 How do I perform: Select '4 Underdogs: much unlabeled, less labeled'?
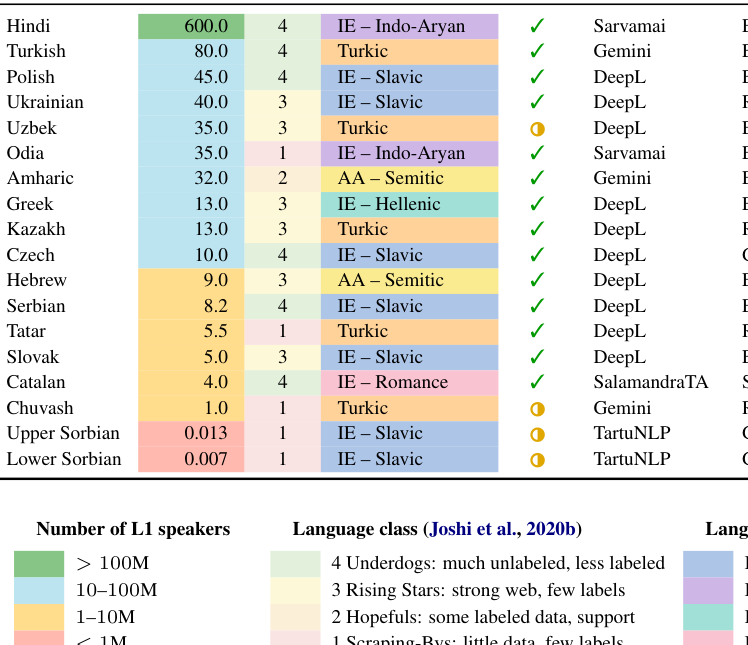click(x=498, y=563)
